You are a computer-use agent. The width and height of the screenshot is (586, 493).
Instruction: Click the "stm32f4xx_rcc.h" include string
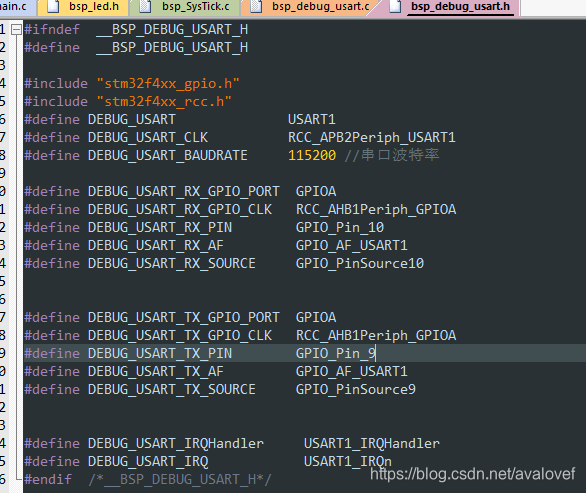coord(164,102)
